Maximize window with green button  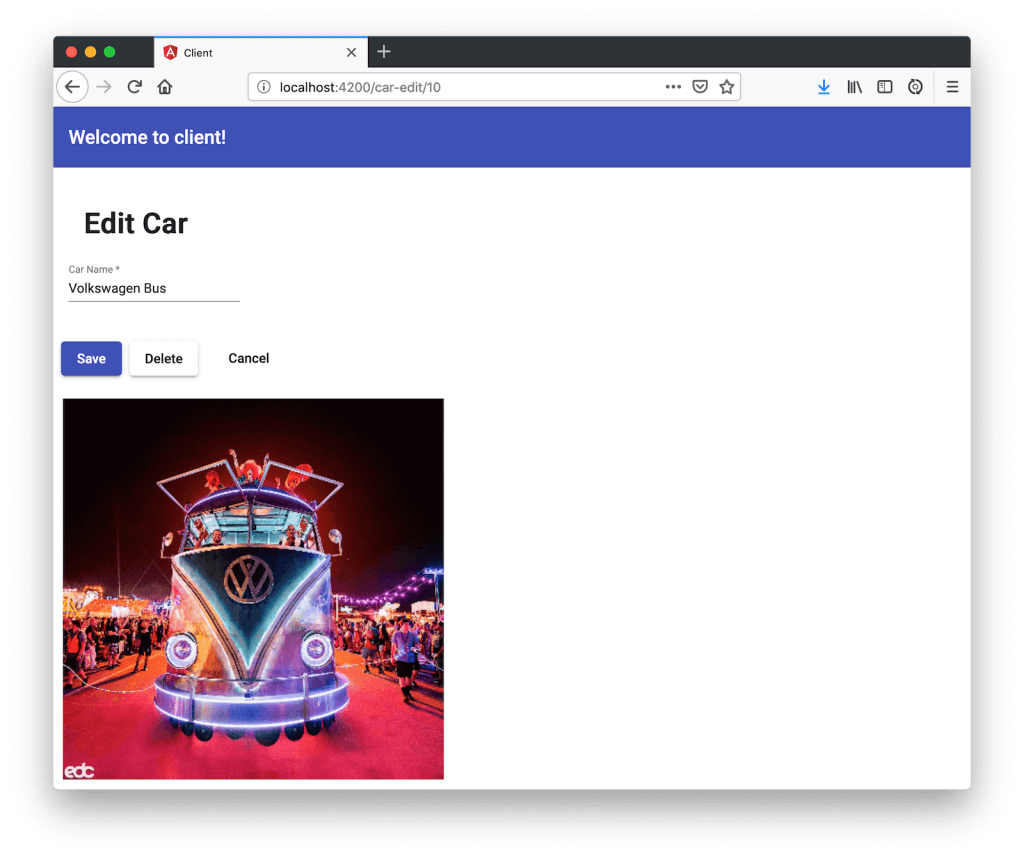tap(110, 52)
